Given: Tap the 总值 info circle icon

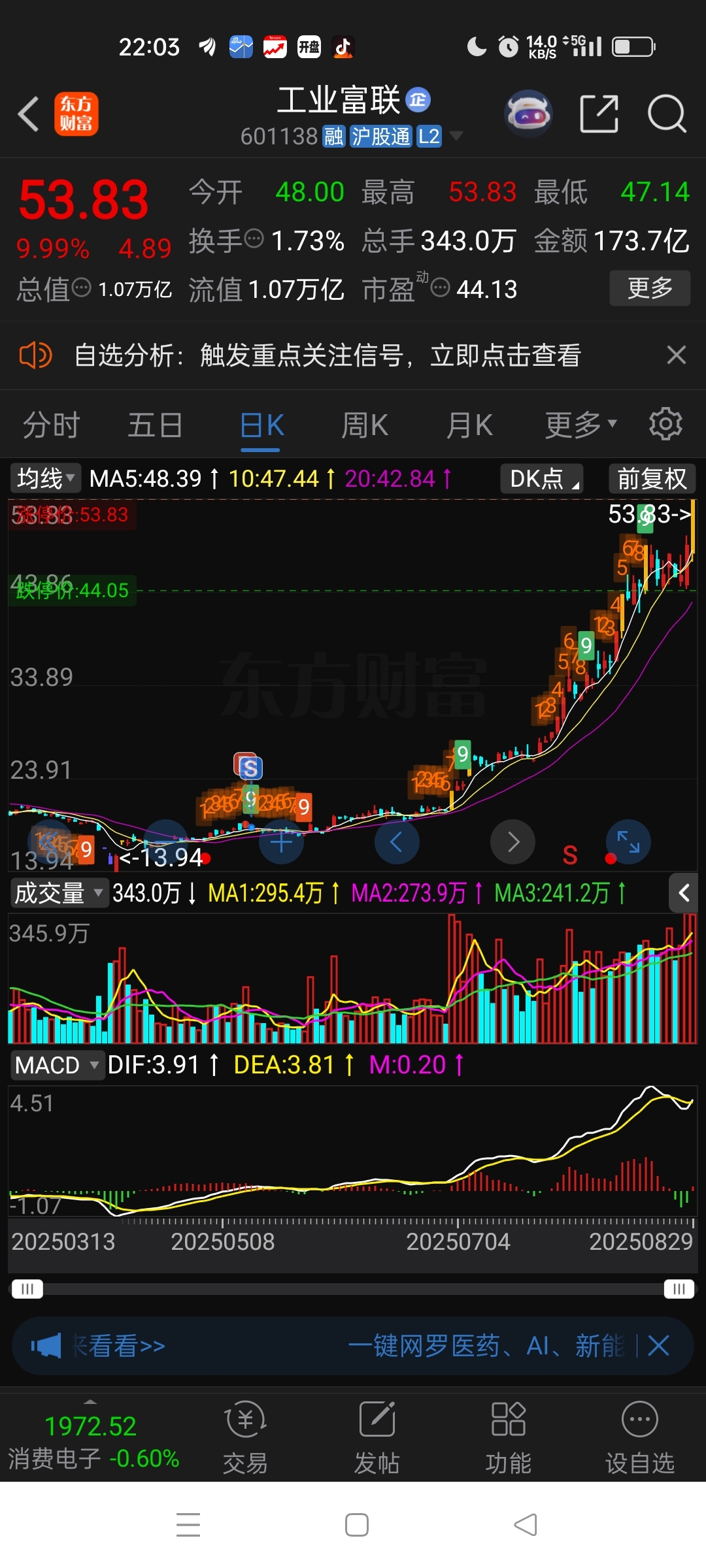Looking at the screenshot, I should click(x=81, y=287).
